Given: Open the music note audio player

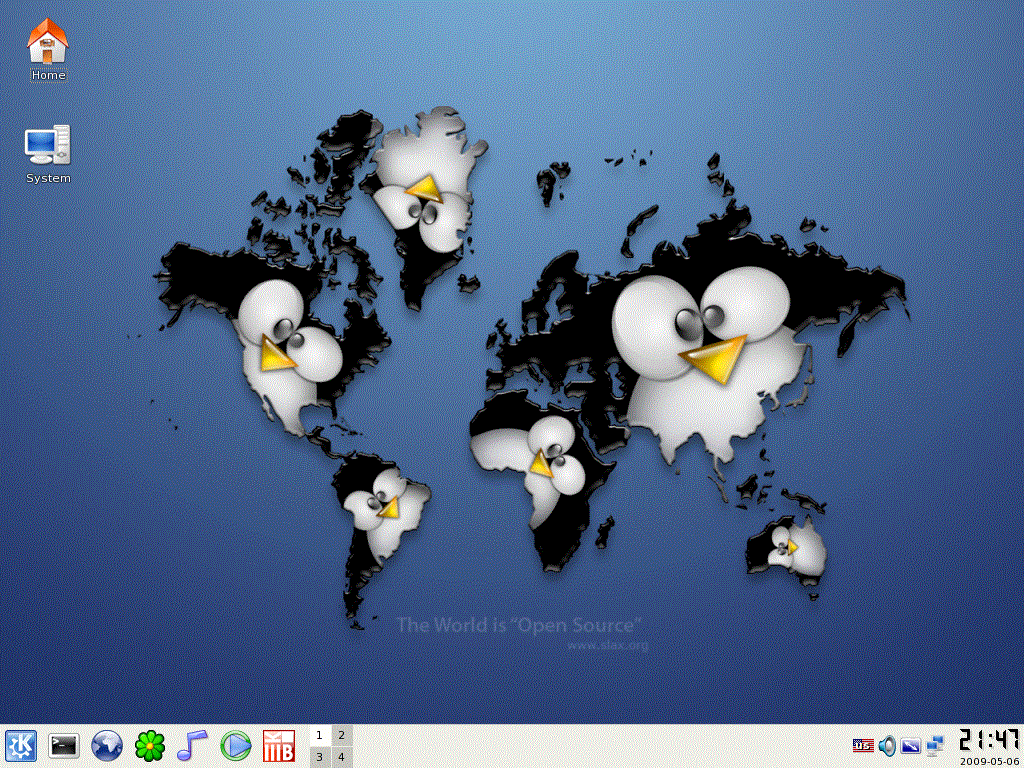Looking at the screenshot, I should tap(192, 746).
